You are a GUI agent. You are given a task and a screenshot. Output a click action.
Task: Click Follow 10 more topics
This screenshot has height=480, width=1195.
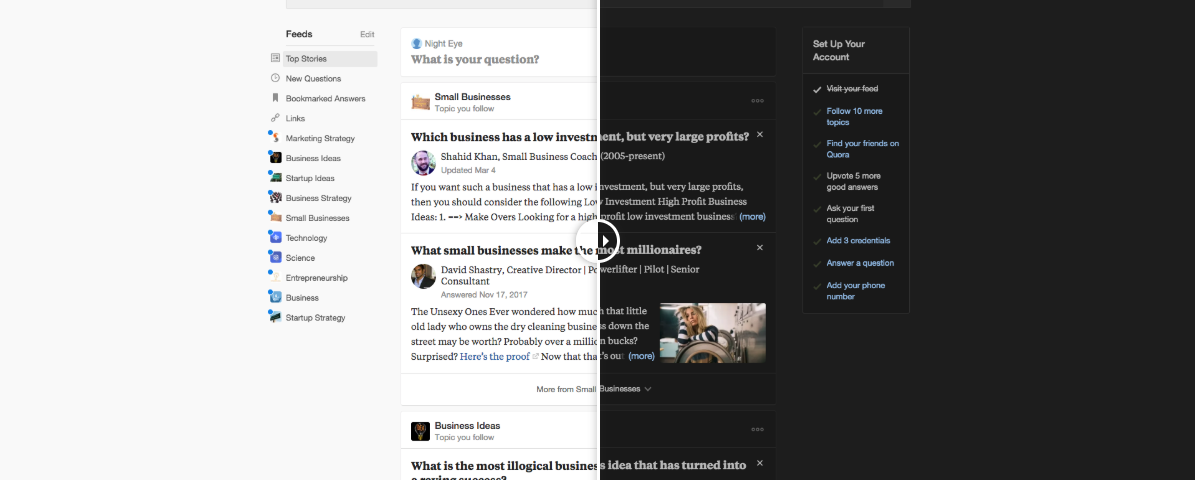coord(854,117)
